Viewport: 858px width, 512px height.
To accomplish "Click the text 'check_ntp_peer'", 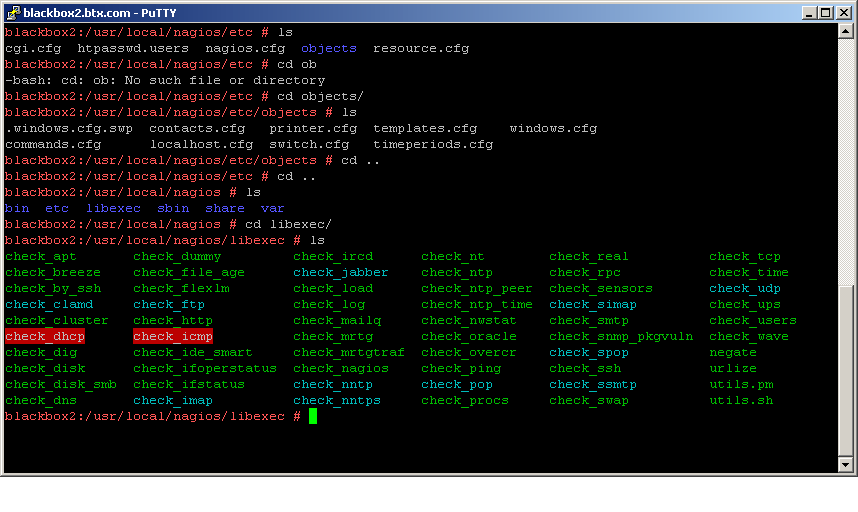I will click(477, 288).
